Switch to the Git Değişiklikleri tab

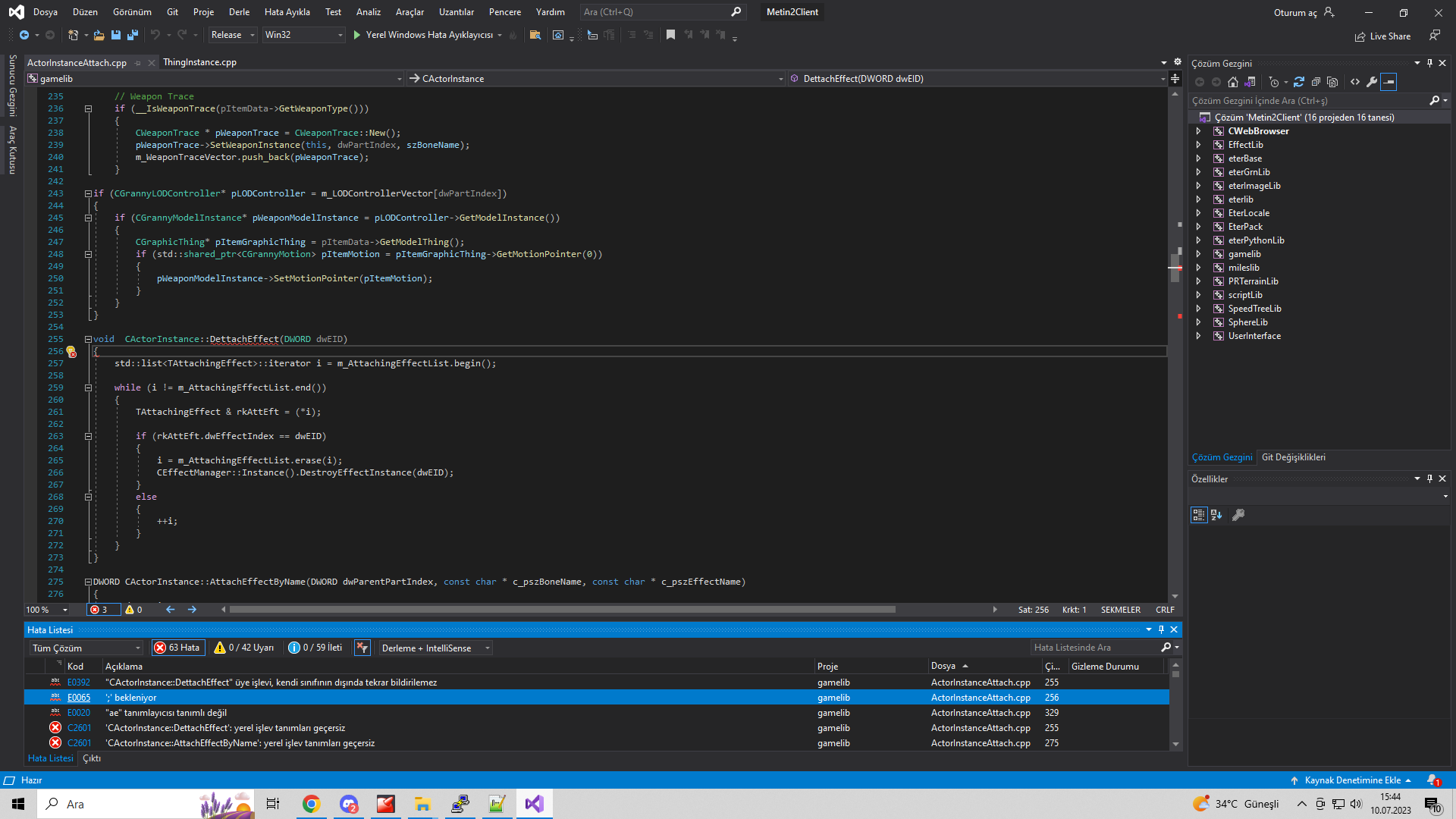coord(1293,457)
